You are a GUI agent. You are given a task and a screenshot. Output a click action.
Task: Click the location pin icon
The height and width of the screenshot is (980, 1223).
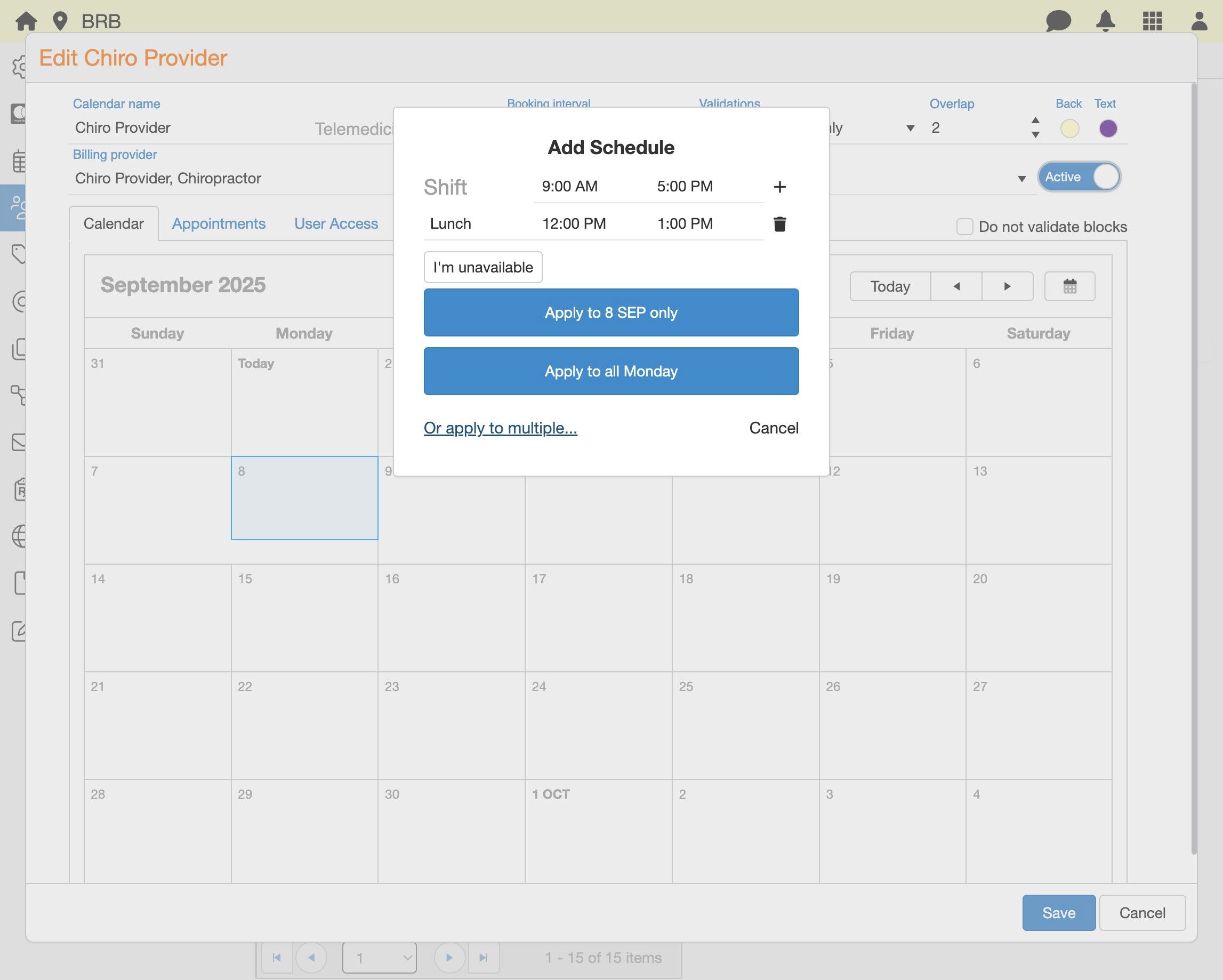tap(60, 21)
